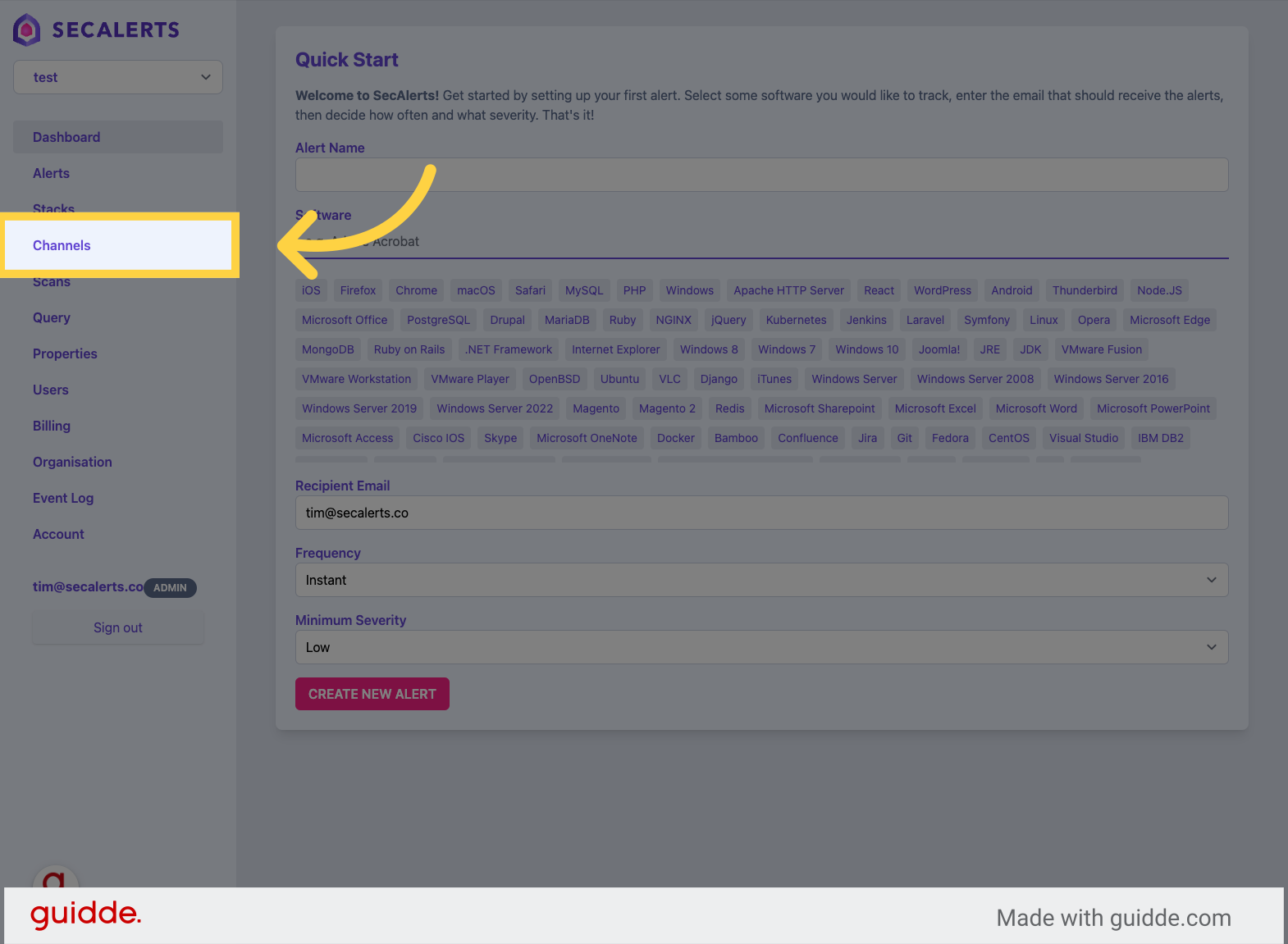Choose the Docker software tag

tap(676, 438)
